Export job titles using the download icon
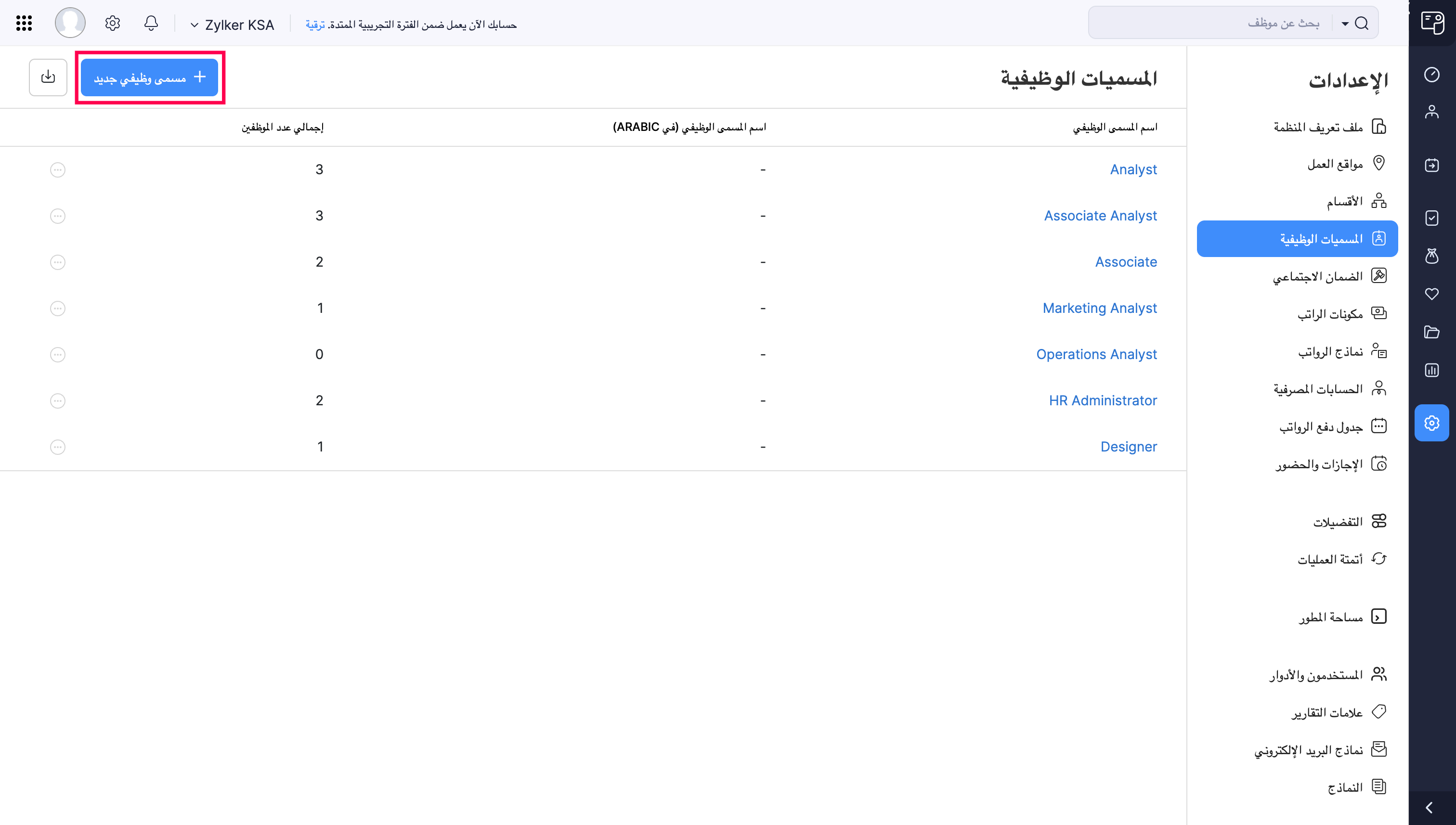This screenshot has width=1456, height=825. tap(48, 77)
